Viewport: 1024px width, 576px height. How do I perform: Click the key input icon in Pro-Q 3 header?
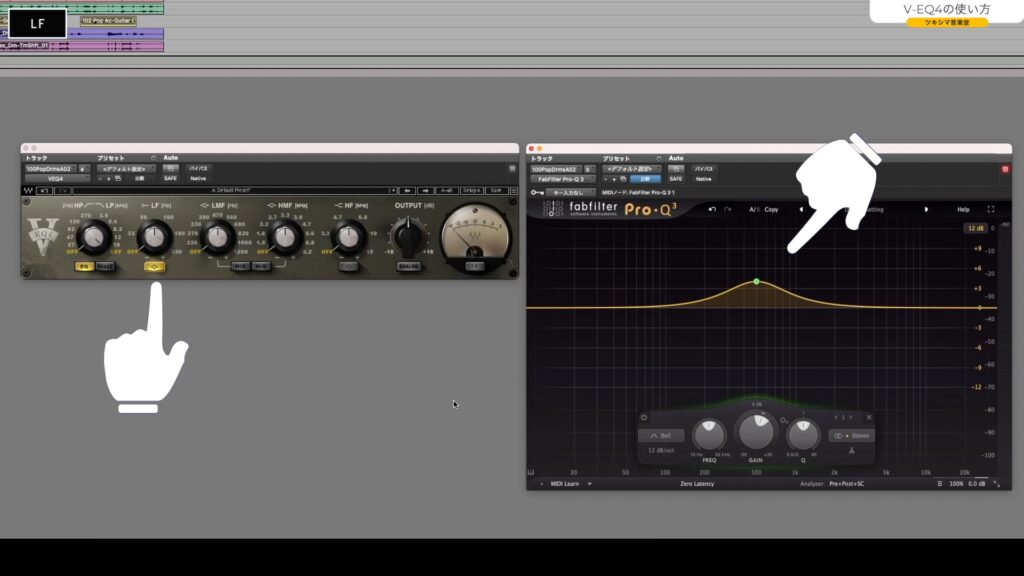(537, 193)
